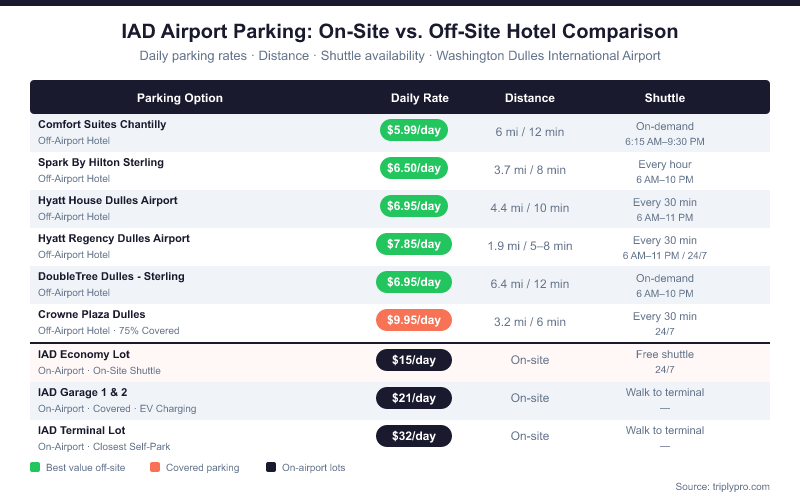Open Comfort Suites Chantilly parking option
Viewport: 800px width, 500px height.
(102, 124)
